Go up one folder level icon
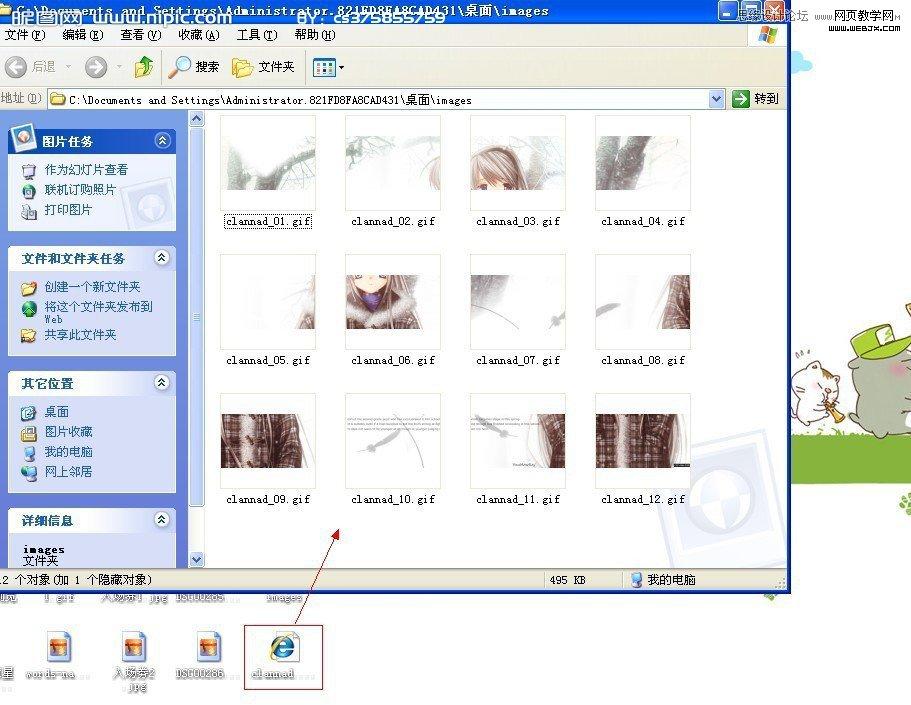911x705 pixels. [144, 67]
